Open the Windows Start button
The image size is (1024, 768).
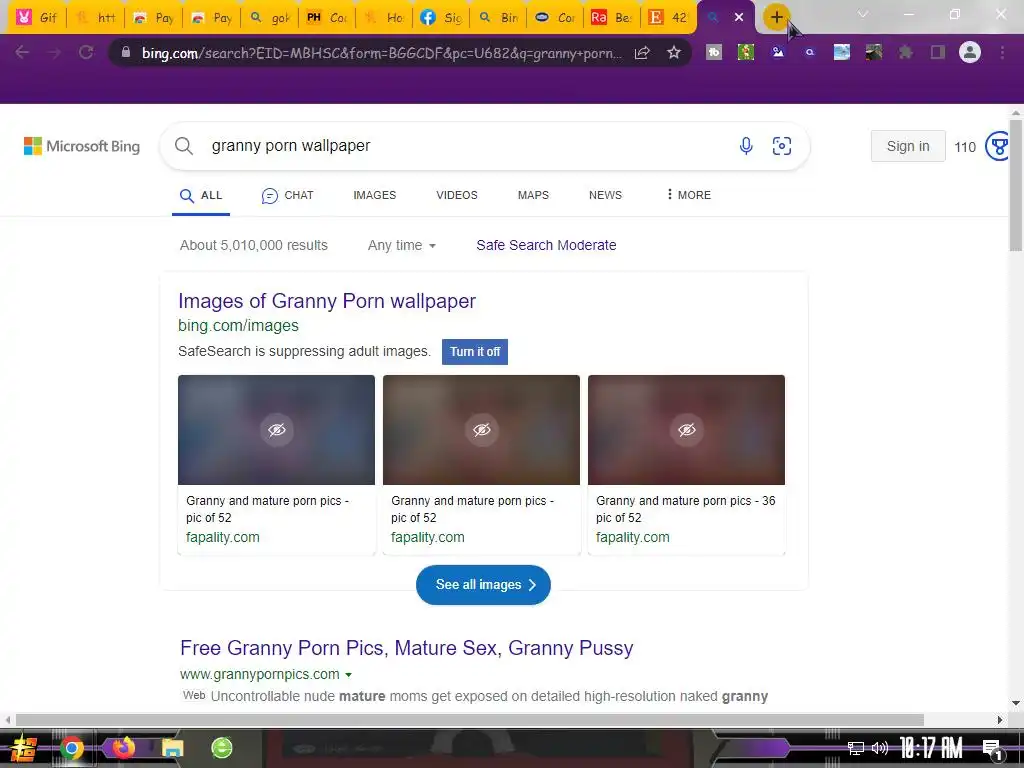[24, 748]
